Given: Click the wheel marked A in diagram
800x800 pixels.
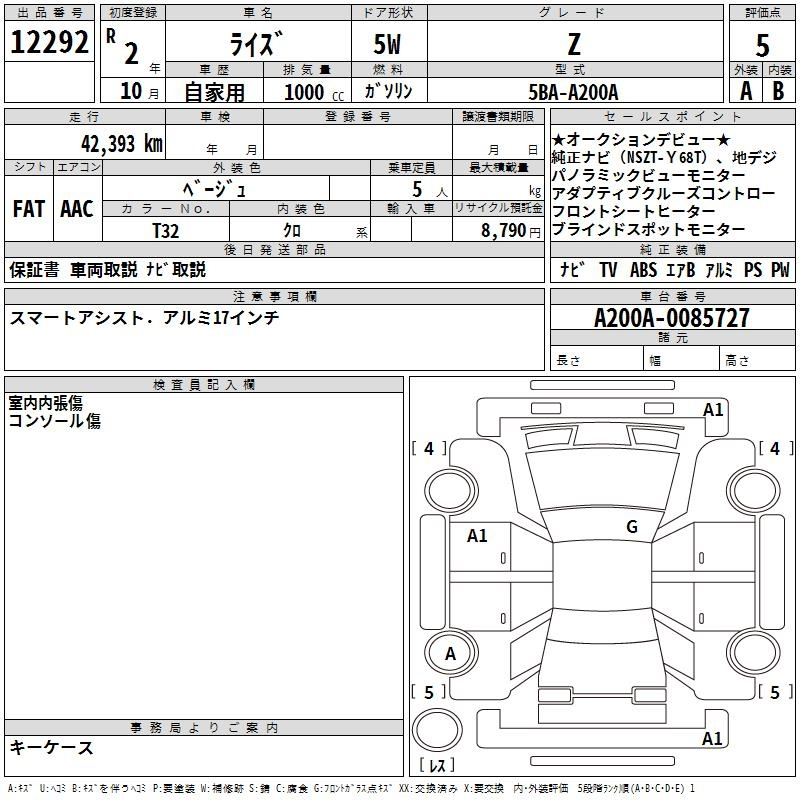Looking at the screenshot, I should pos(451,654).
